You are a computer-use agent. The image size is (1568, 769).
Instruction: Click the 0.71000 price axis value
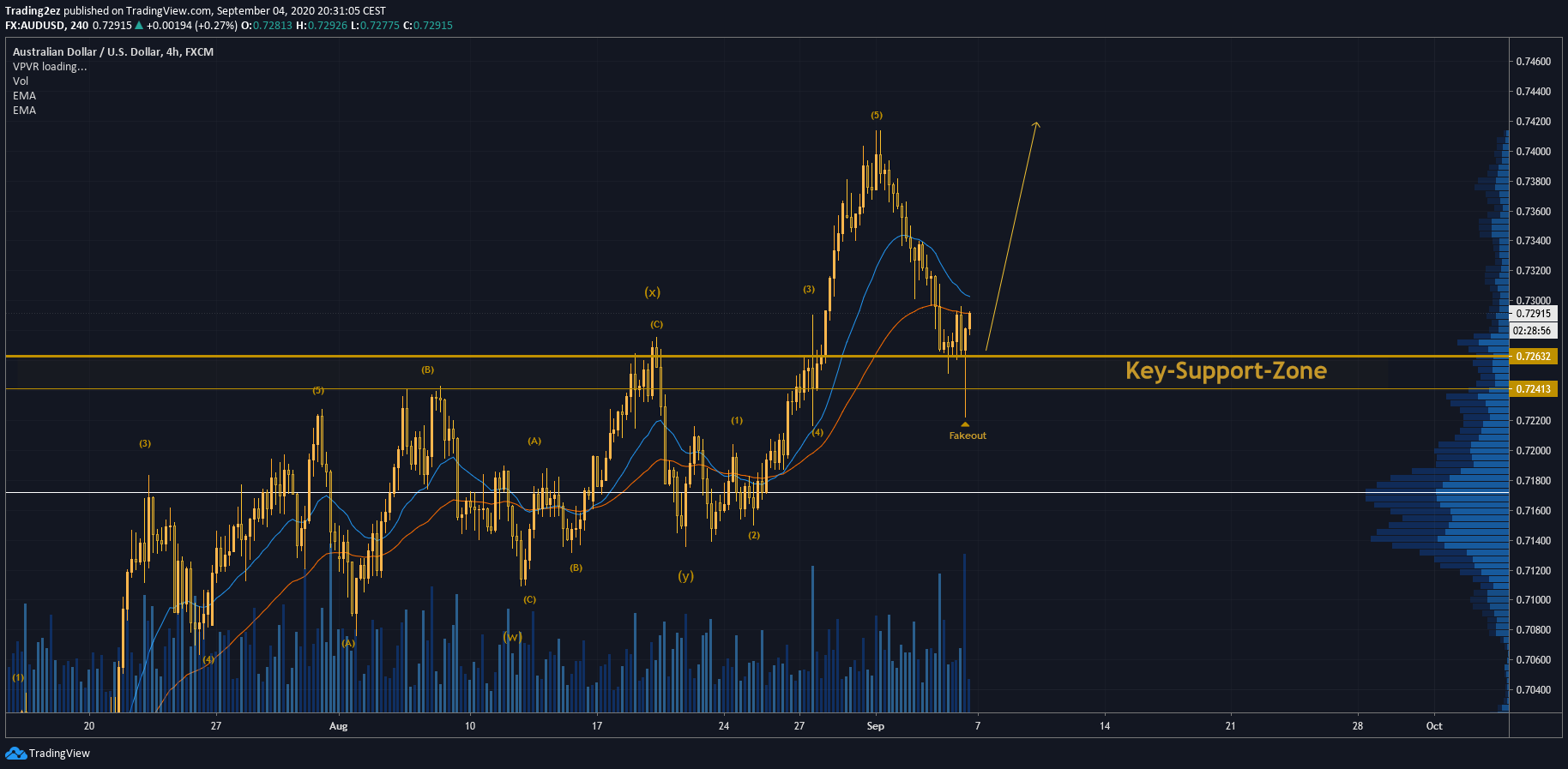click(x=1533, y=600)
